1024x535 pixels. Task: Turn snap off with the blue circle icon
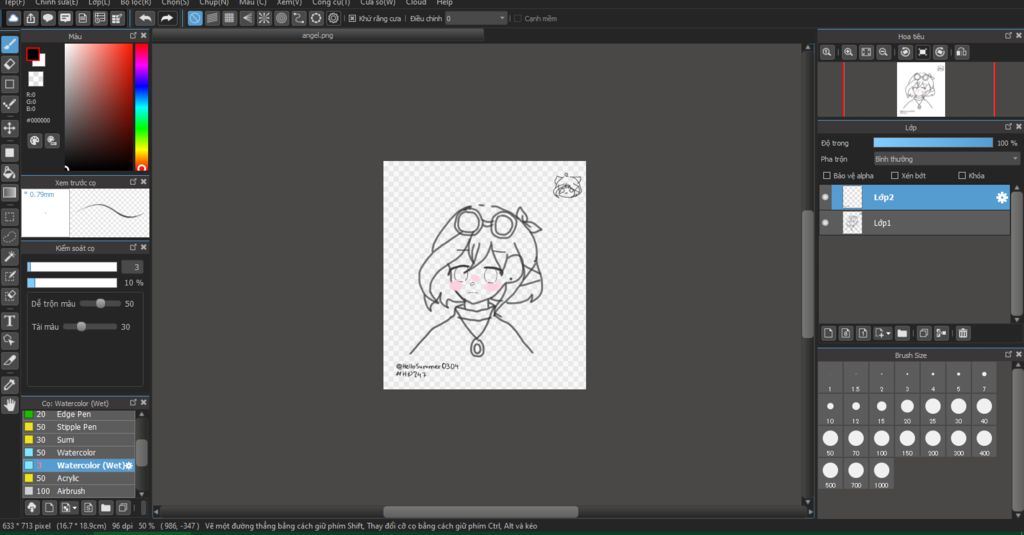[x=195, y=18]
